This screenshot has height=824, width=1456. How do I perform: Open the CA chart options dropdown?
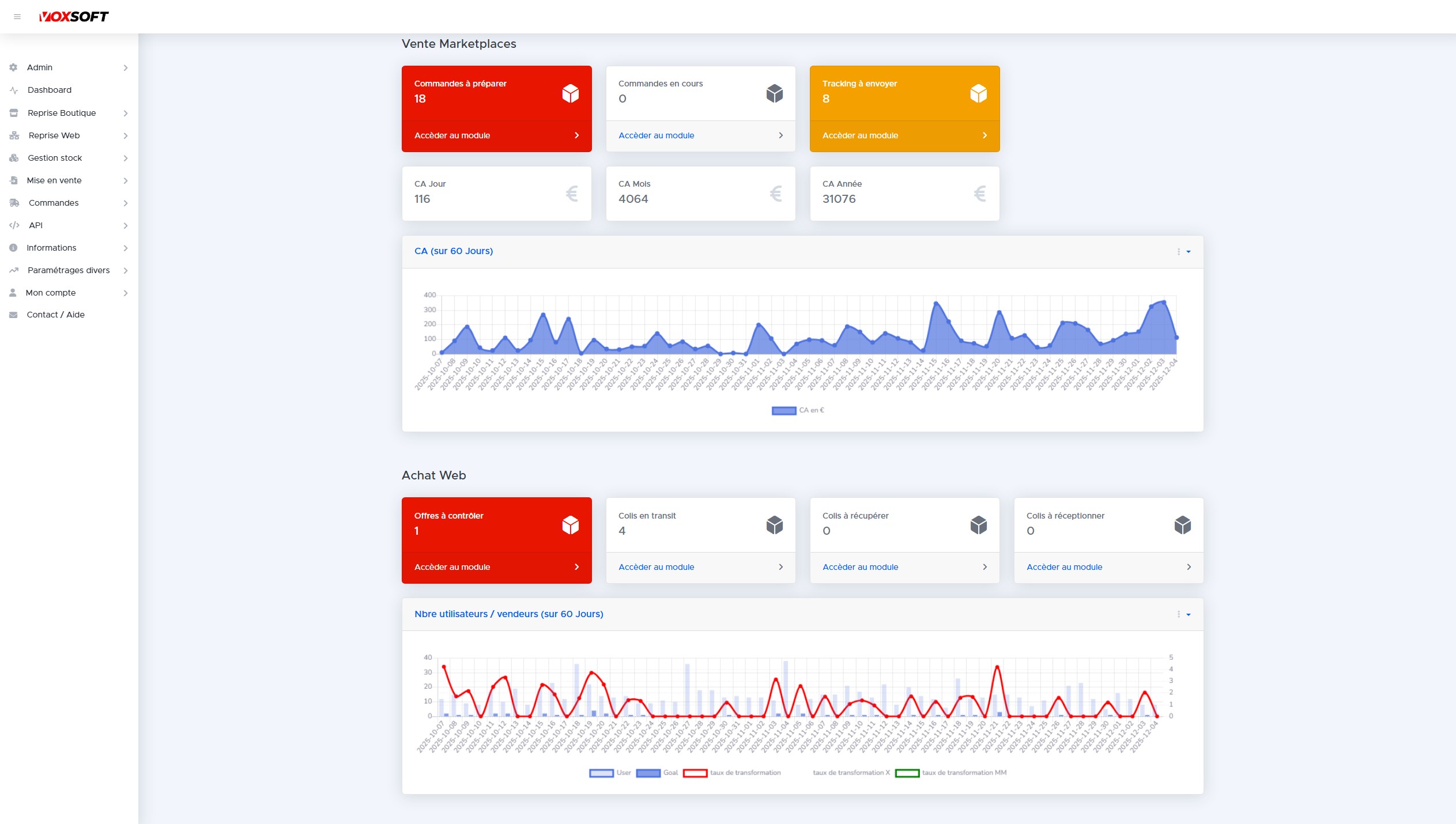[x=1183, y=252]
